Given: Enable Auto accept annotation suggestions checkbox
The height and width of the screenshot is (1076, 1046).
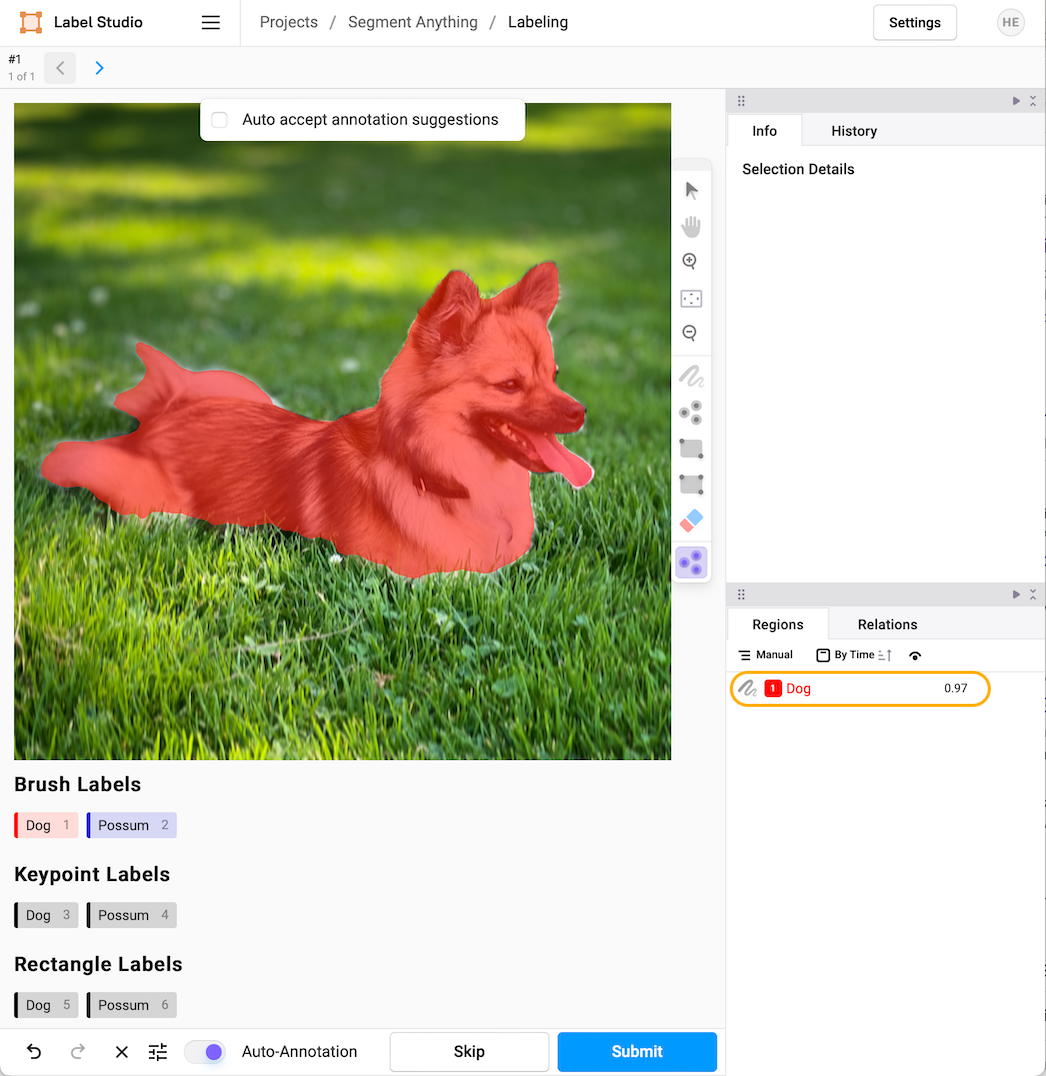Looking at the screenshot, I should [220, 120].
